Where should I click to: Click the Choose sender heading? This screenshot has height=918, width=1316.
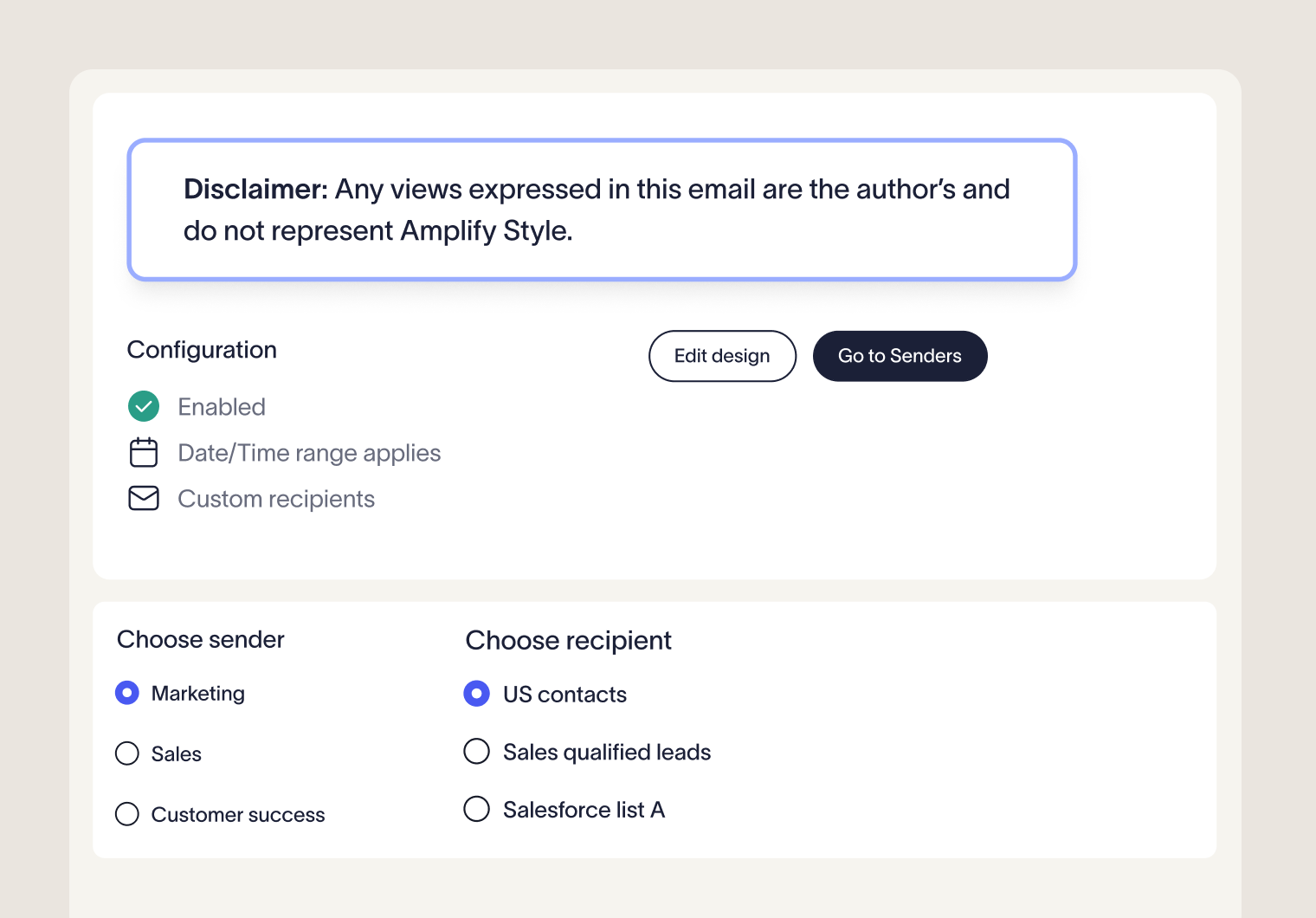pos(200,639)
